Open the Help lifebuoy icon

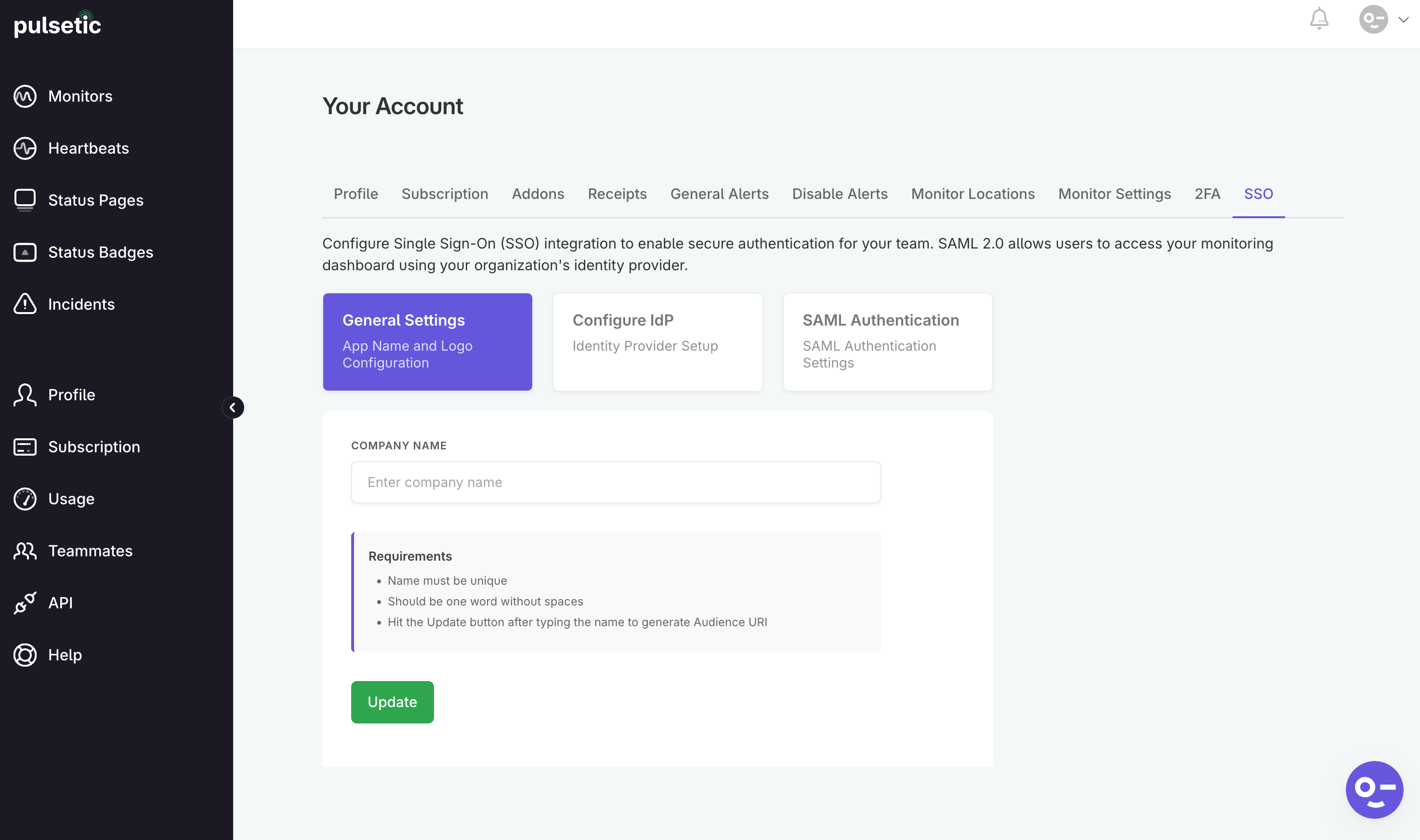tap(25, 655)
